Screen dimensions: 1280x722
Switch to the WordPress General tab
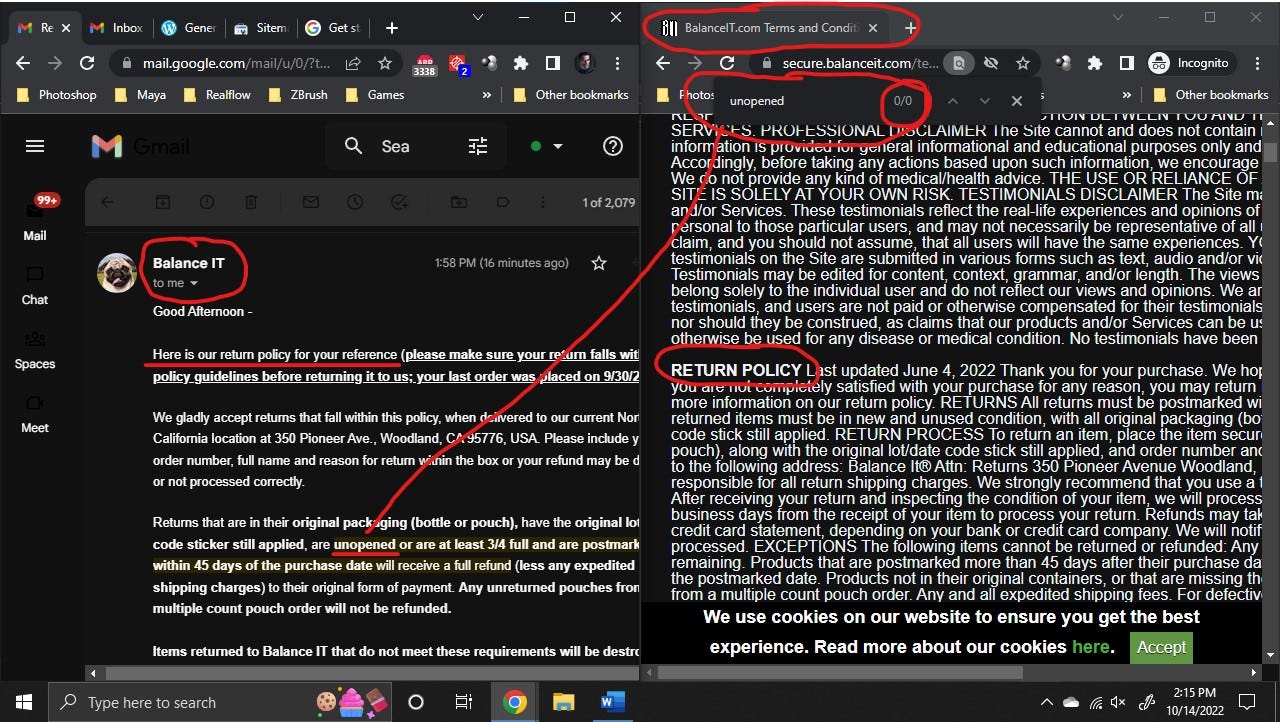(x=188, y=28)
